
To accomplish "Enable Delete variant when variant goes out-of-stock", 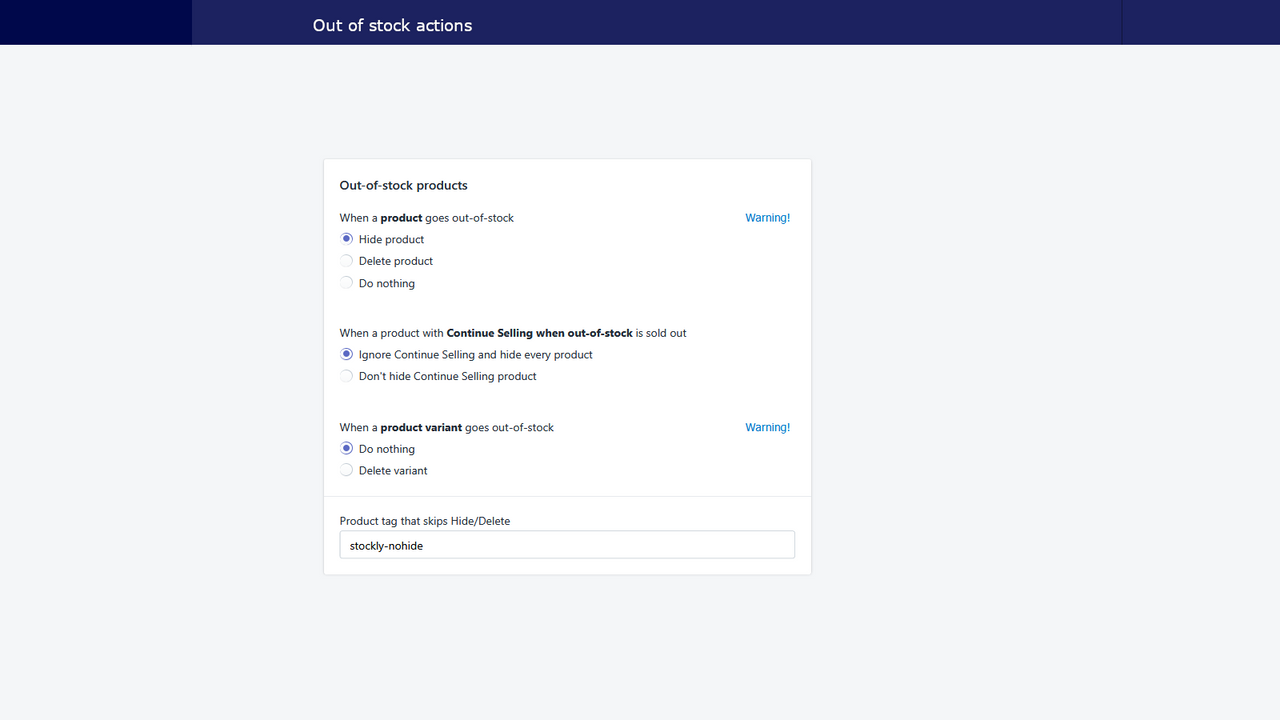I will (x=346, y=470).
